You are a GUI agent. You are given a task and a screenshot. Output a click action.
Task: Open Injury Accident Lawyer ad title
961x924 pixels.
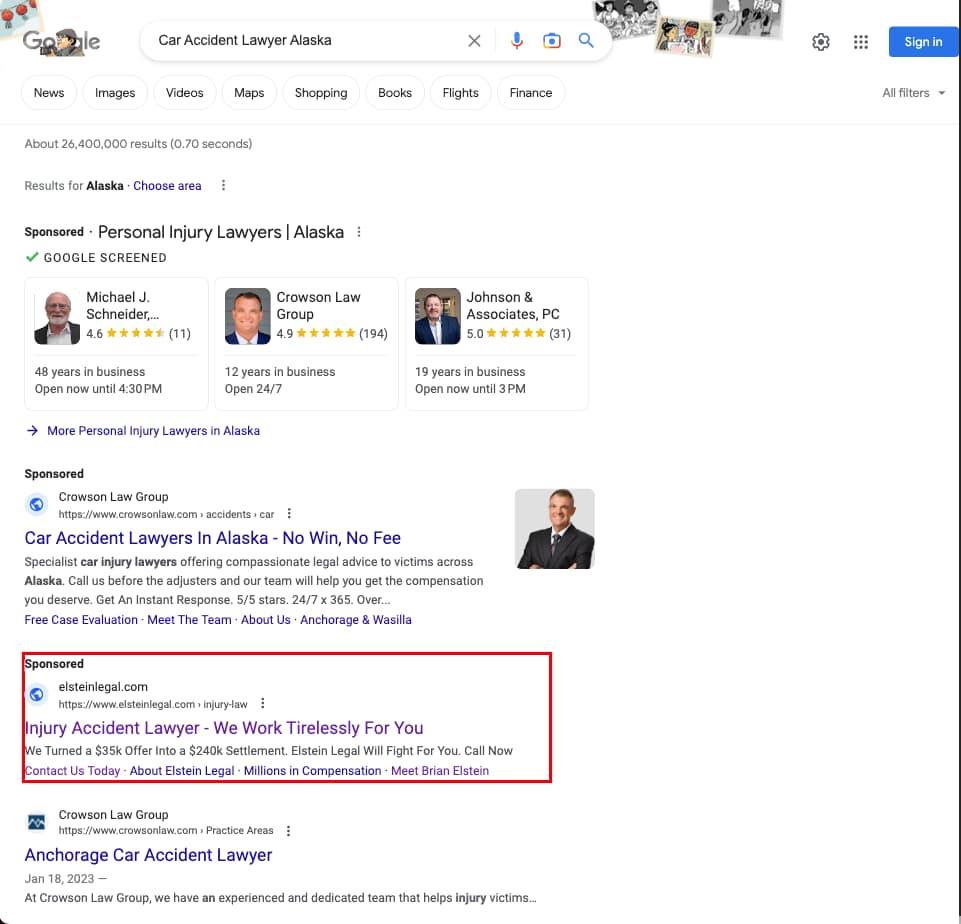(224, 728)
